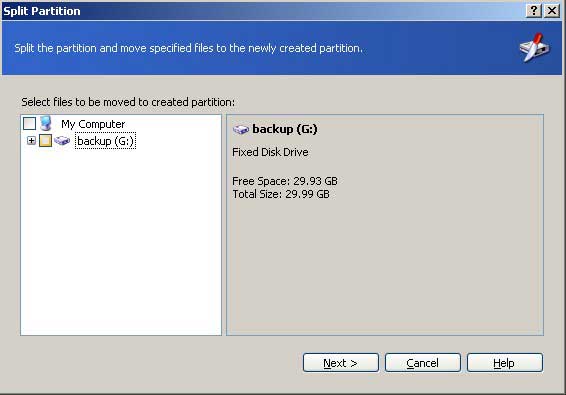Click the Fixed Disk Drive text
566x395 pixels.
coord(270,152)
